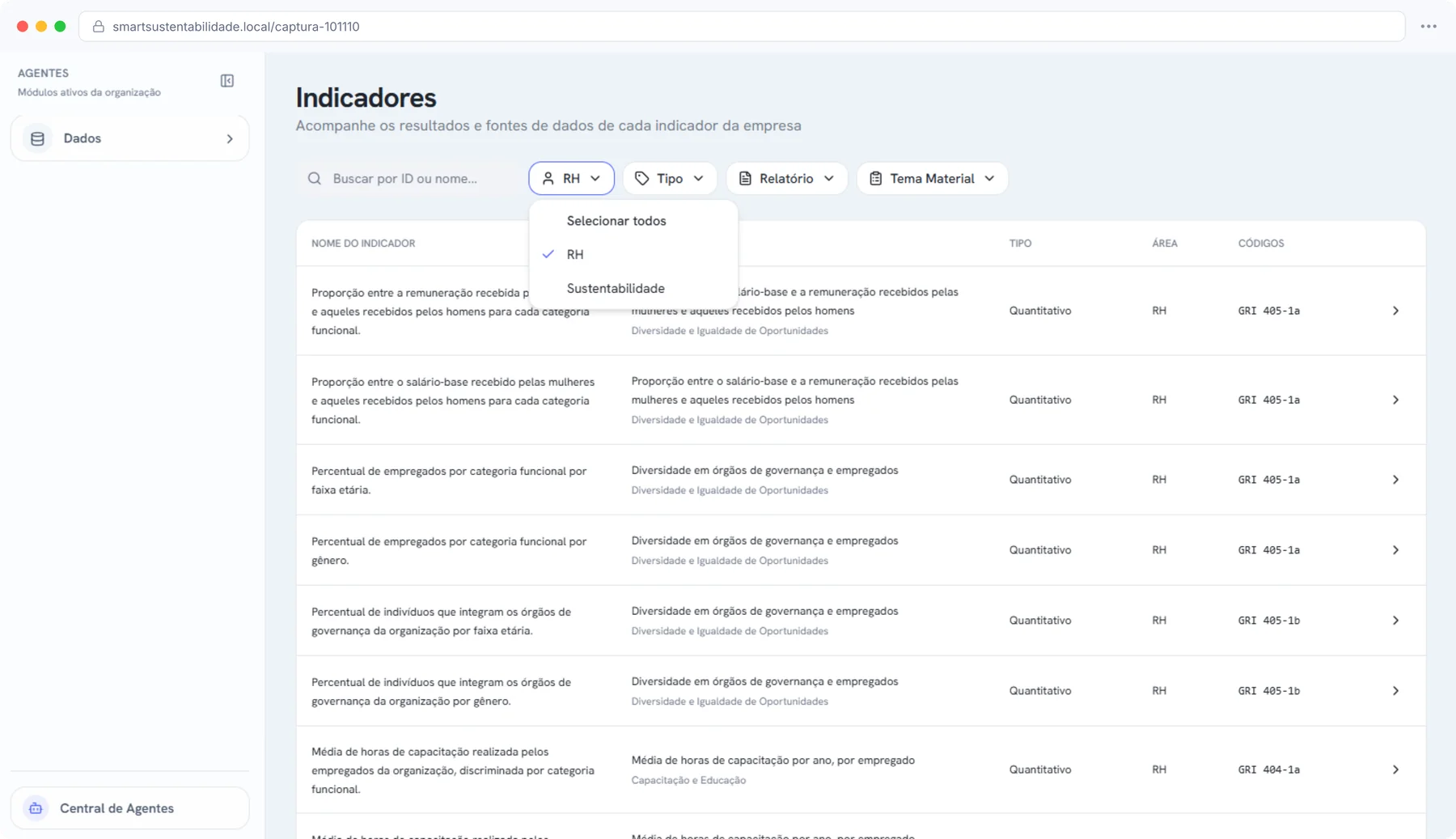Open 'salário-base recebido' row chevron
The height and width of the screenshot is (839, 1456).
[1395, 400]
